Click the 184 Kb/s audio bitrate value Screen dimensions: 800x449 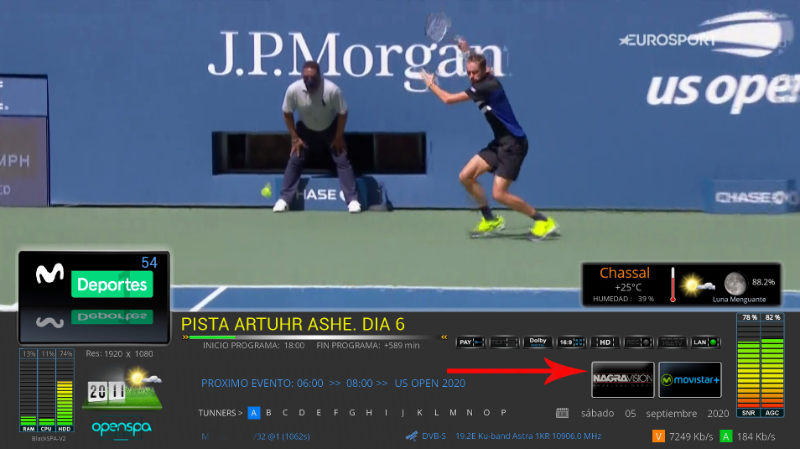(x=756, y=437)
